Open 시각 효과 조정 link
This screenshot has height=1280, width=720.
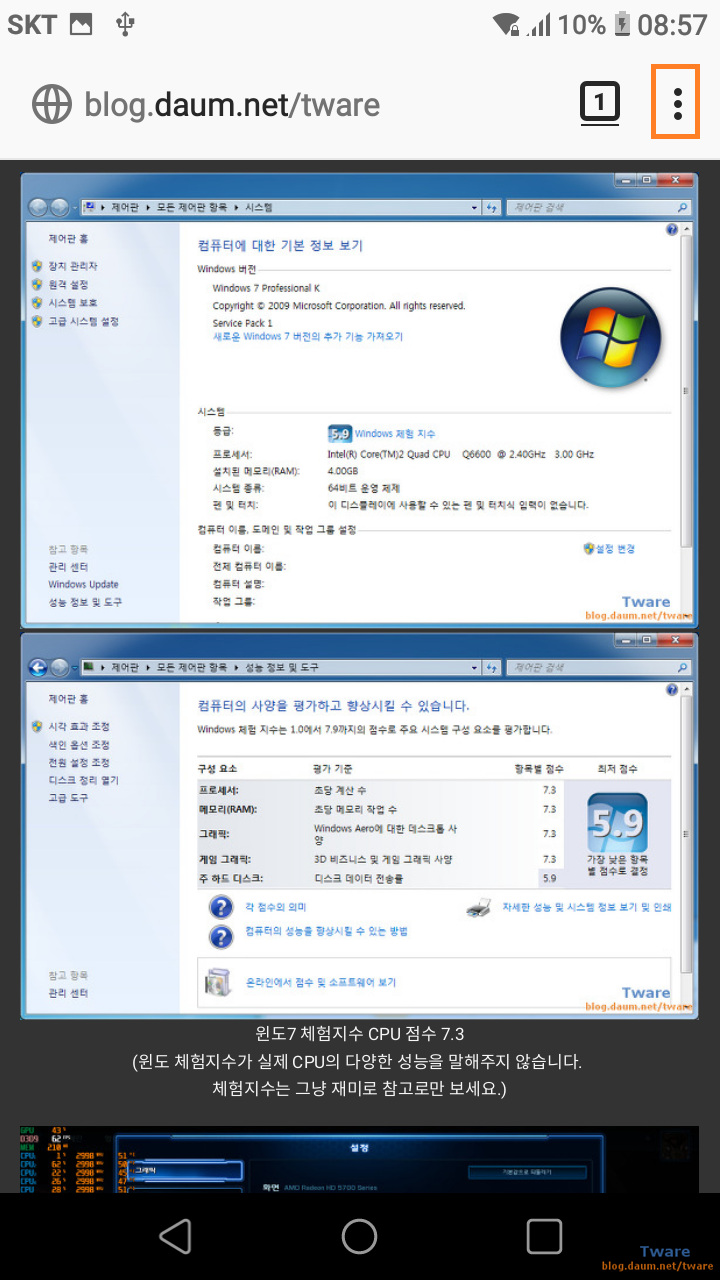coord(78,726)
